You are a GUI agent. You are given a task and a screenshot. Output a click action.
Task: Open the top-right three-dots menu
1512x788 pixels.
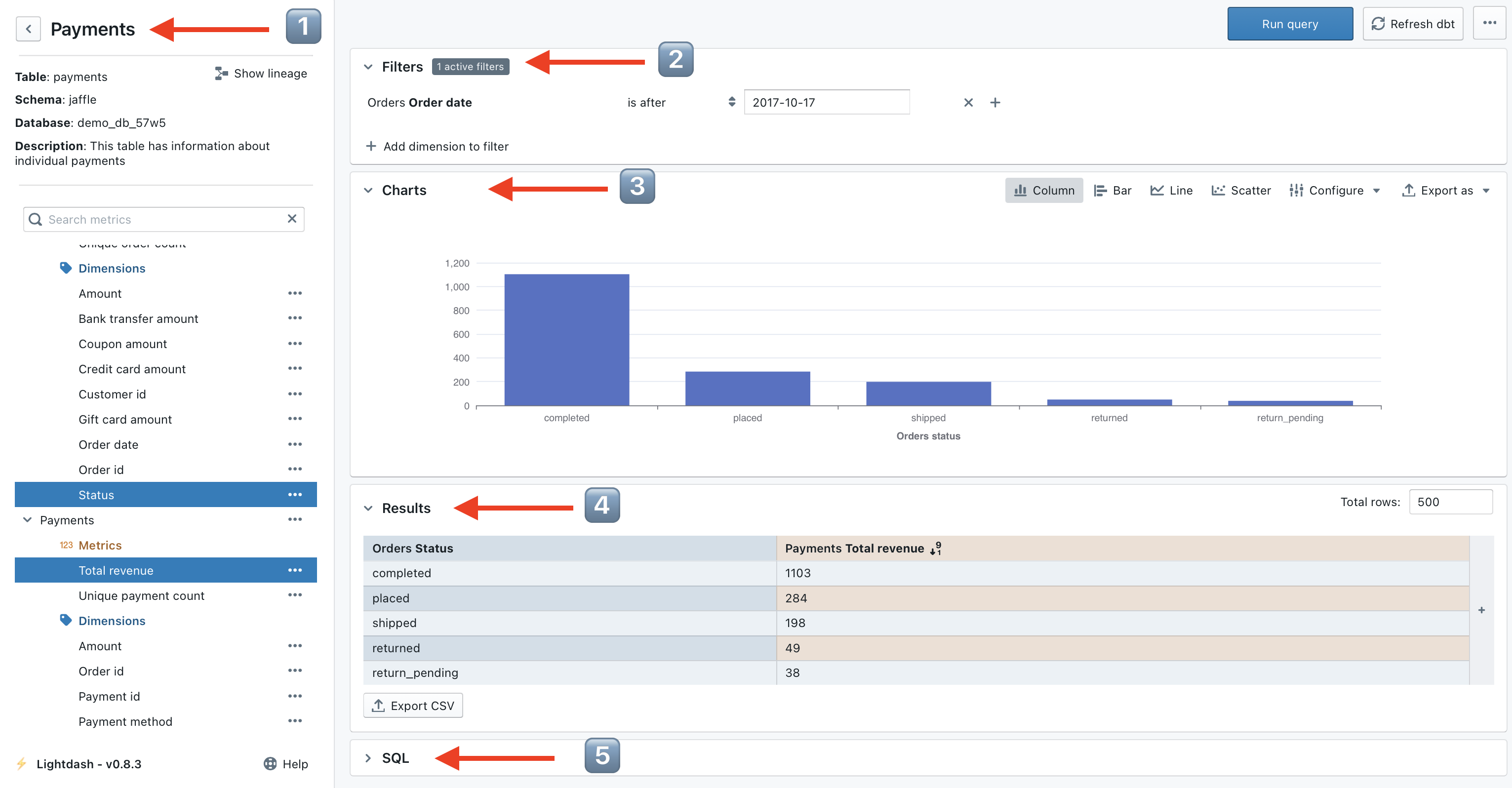click(1489, 24)
